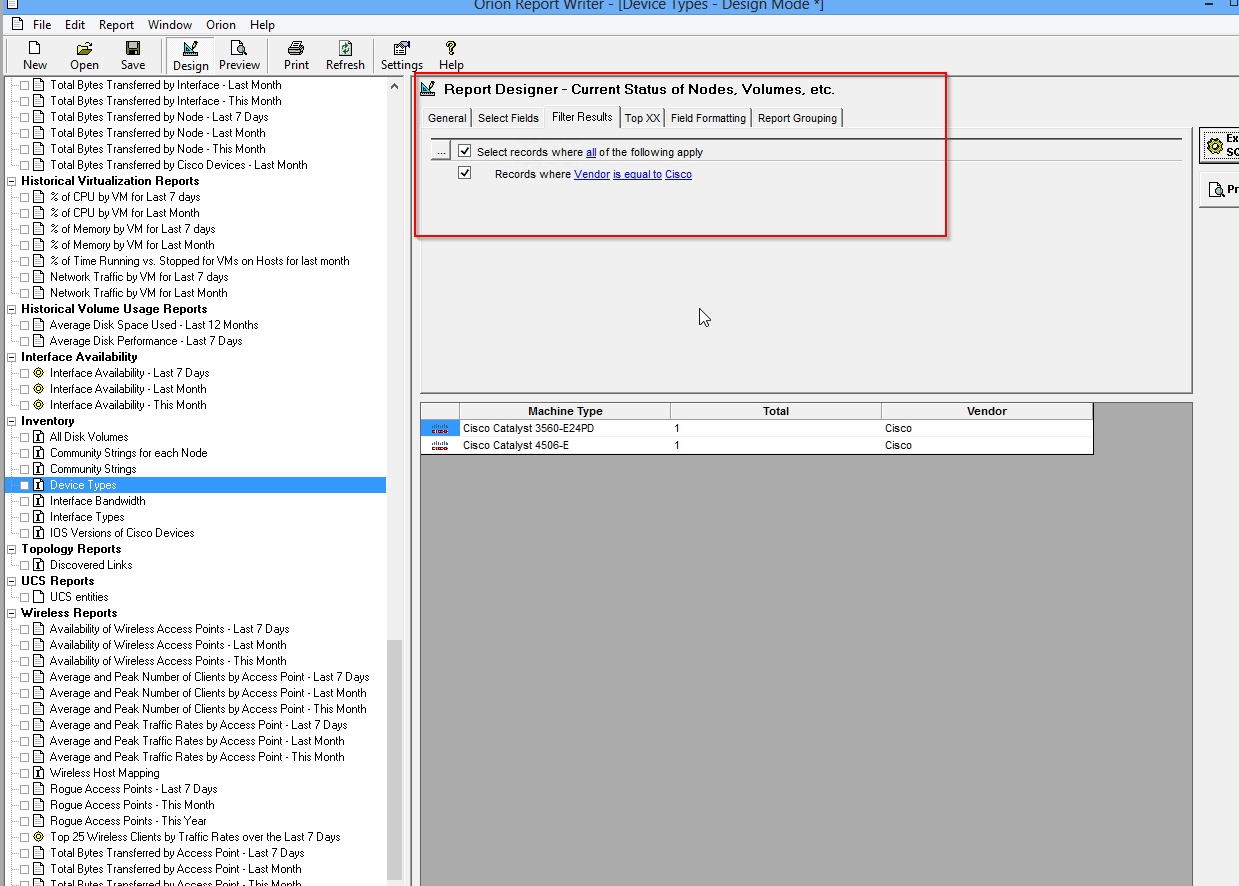Click the Vendor column header in results table

tap(987, 411)
